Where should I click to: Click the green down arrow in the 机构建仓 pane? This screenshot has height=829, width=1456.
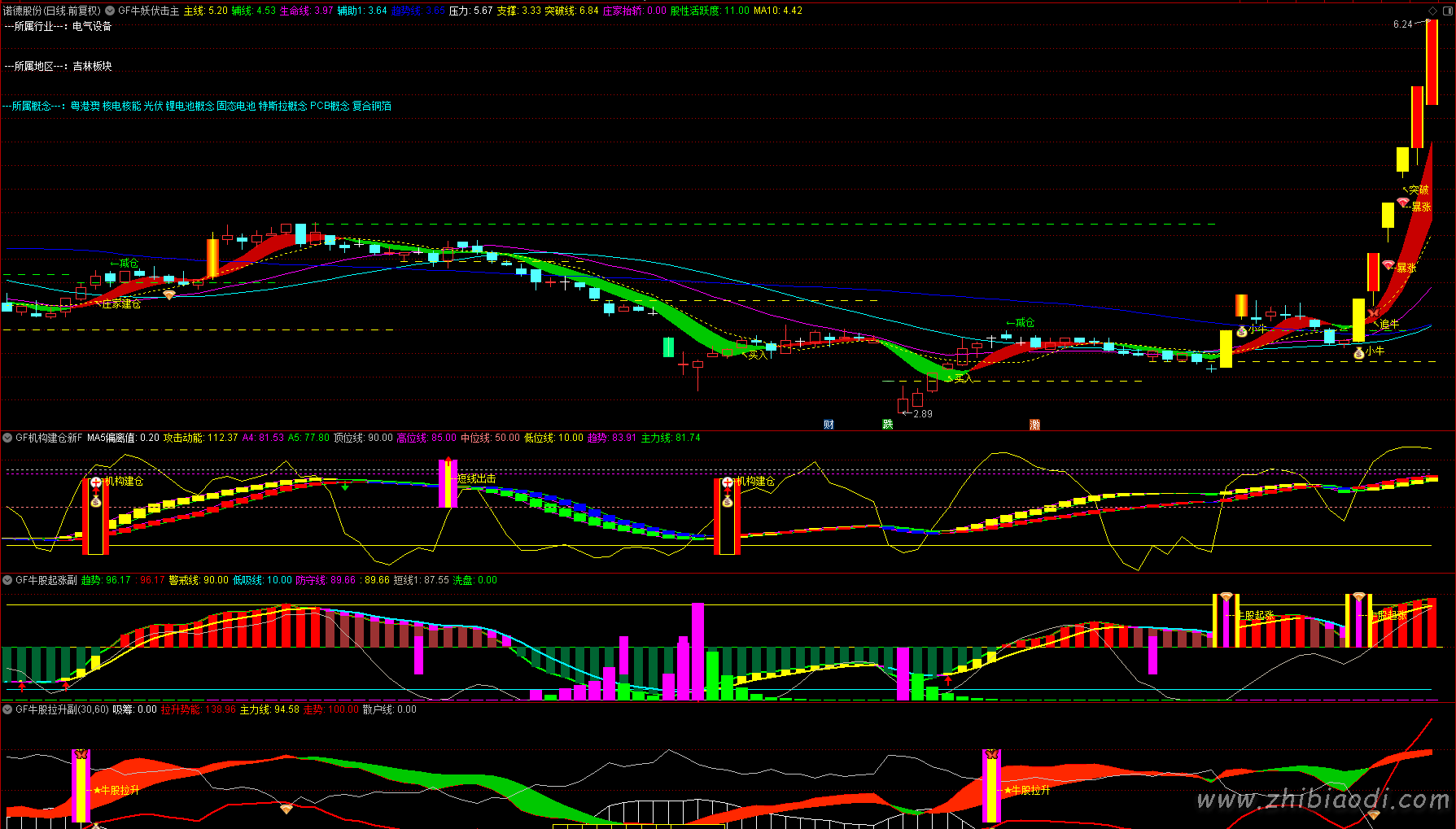(345, 486)
